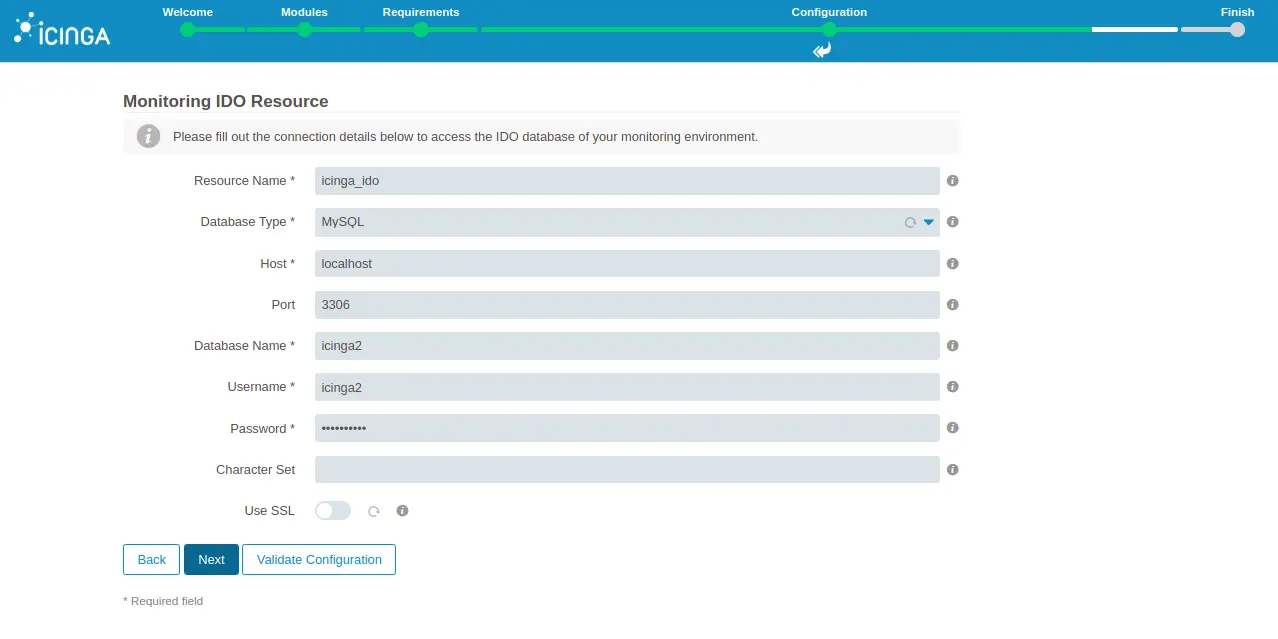This screenshot has width=1278, height=639.
Task: Enable the Use SSL switch
Action: [x=333, y=511]
